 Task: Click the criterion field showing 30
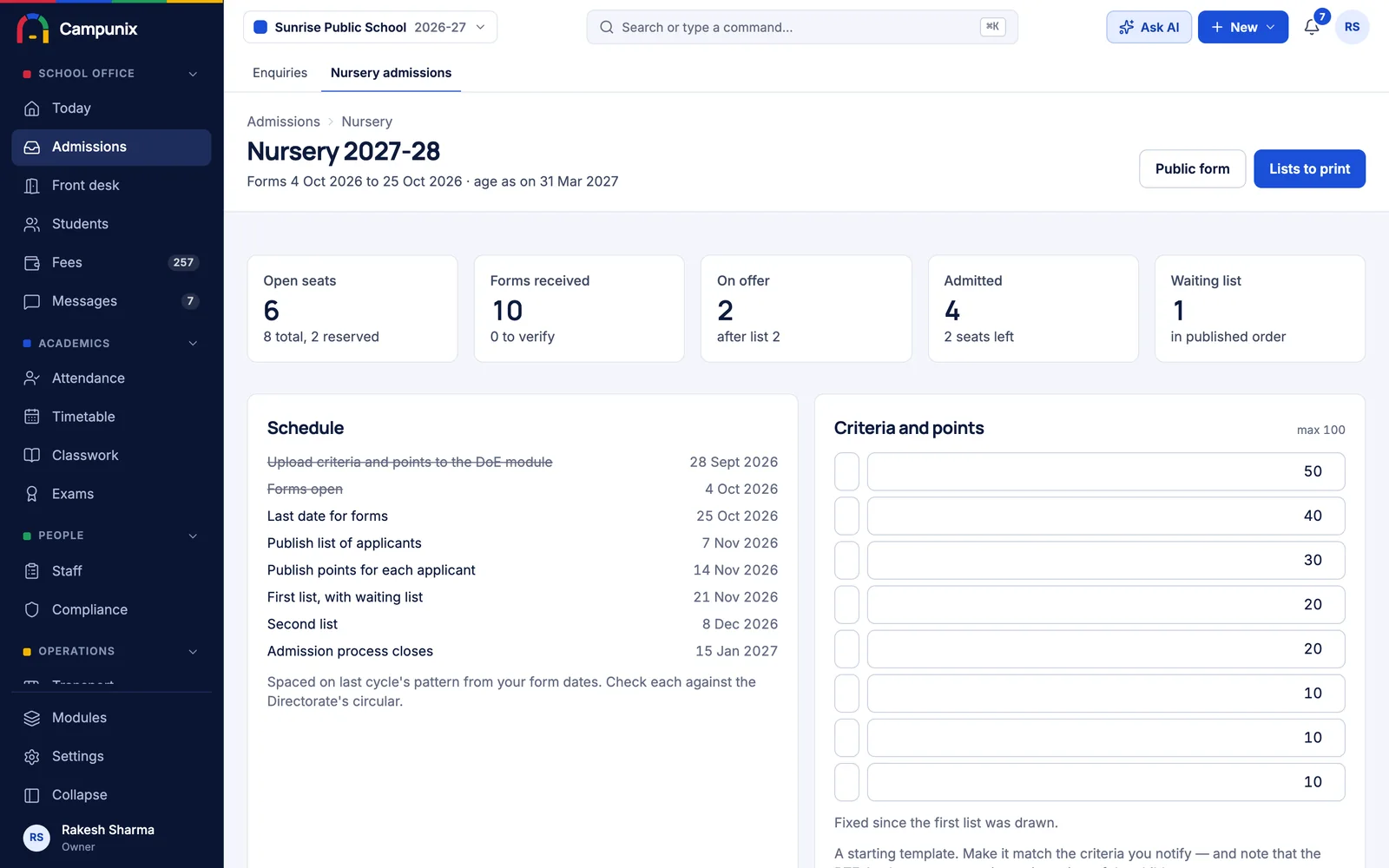pos(1106,560)
